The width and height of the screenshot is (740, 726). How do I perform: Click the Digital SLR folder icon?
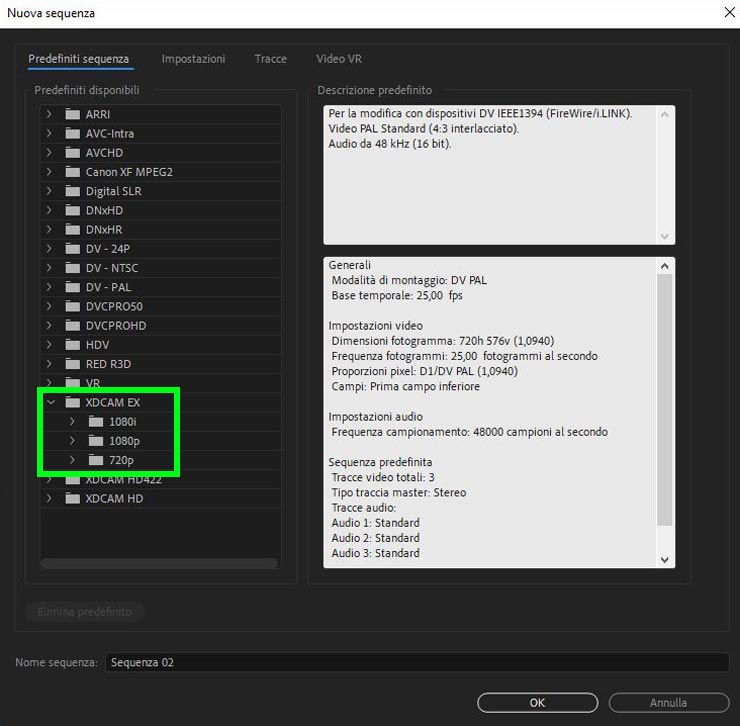[72, 191]
